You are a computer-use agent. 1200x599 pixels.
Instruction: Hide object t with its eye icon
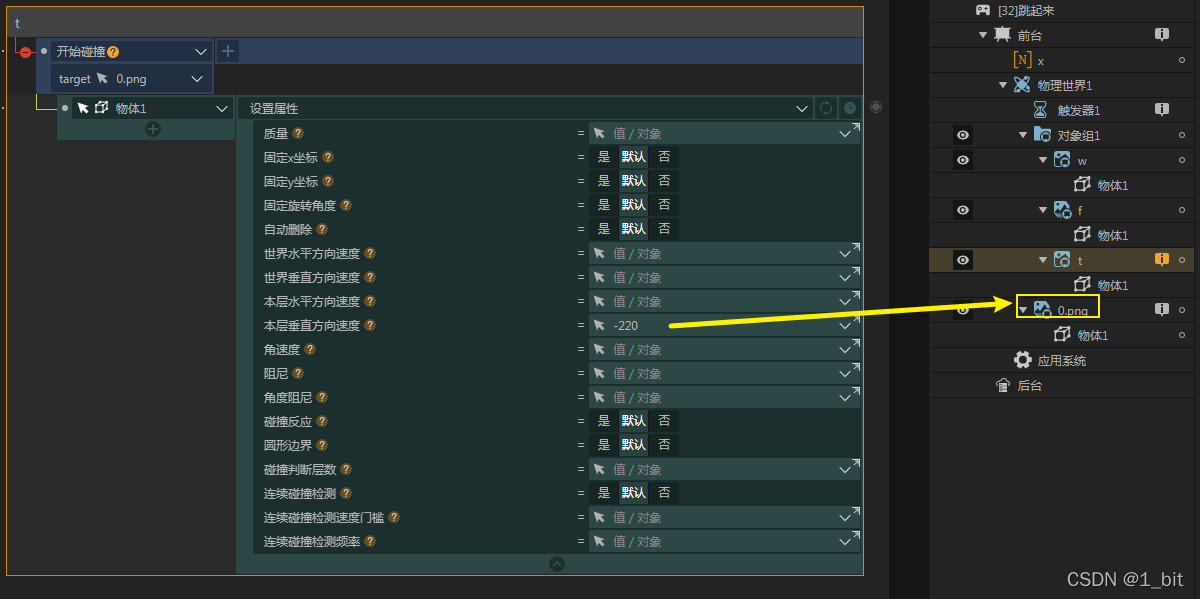point(963,260)
